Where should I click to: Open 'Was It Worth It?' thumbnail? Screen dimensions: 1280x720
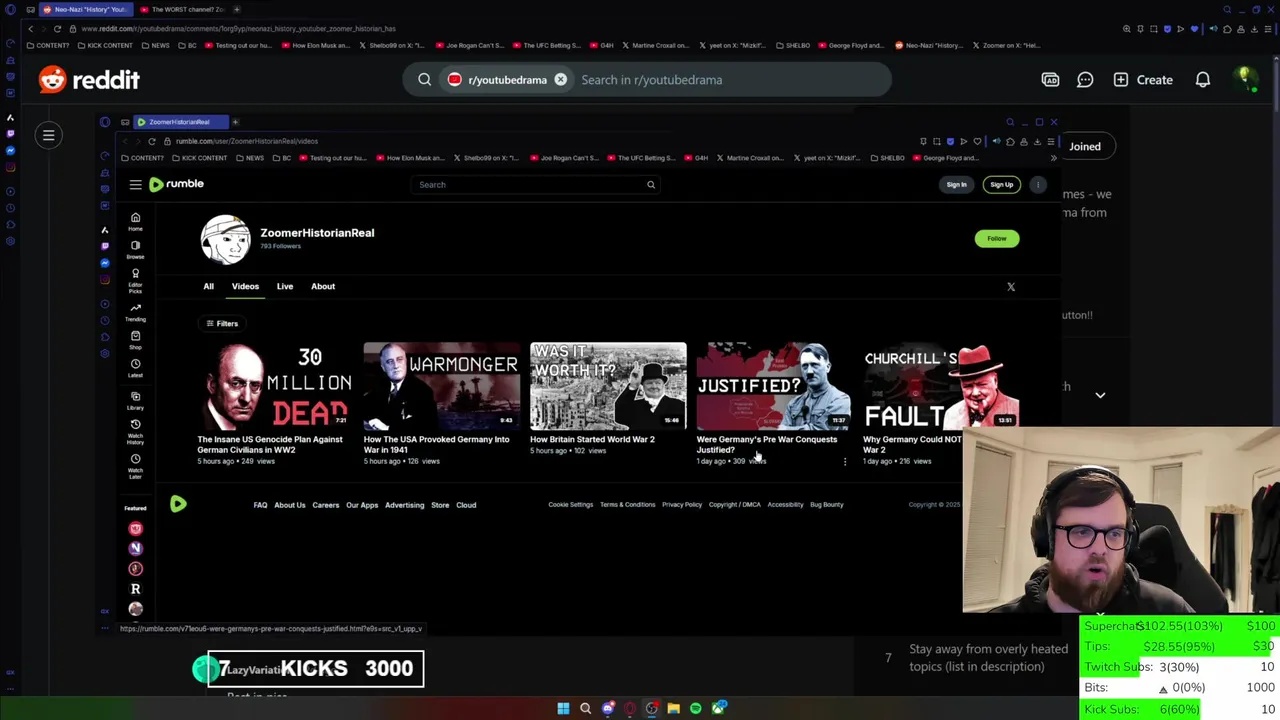click(608, 386)
